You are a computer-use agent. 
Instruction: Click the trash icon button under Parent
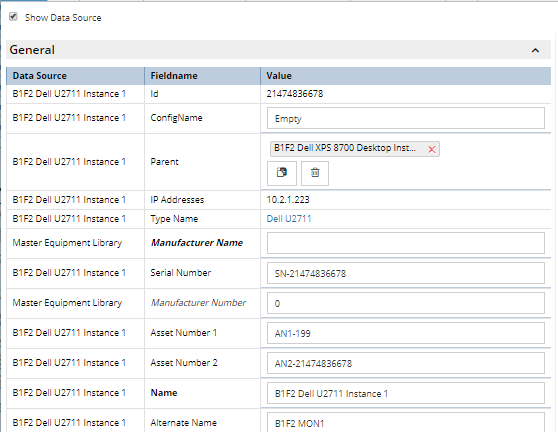point(315,173)
